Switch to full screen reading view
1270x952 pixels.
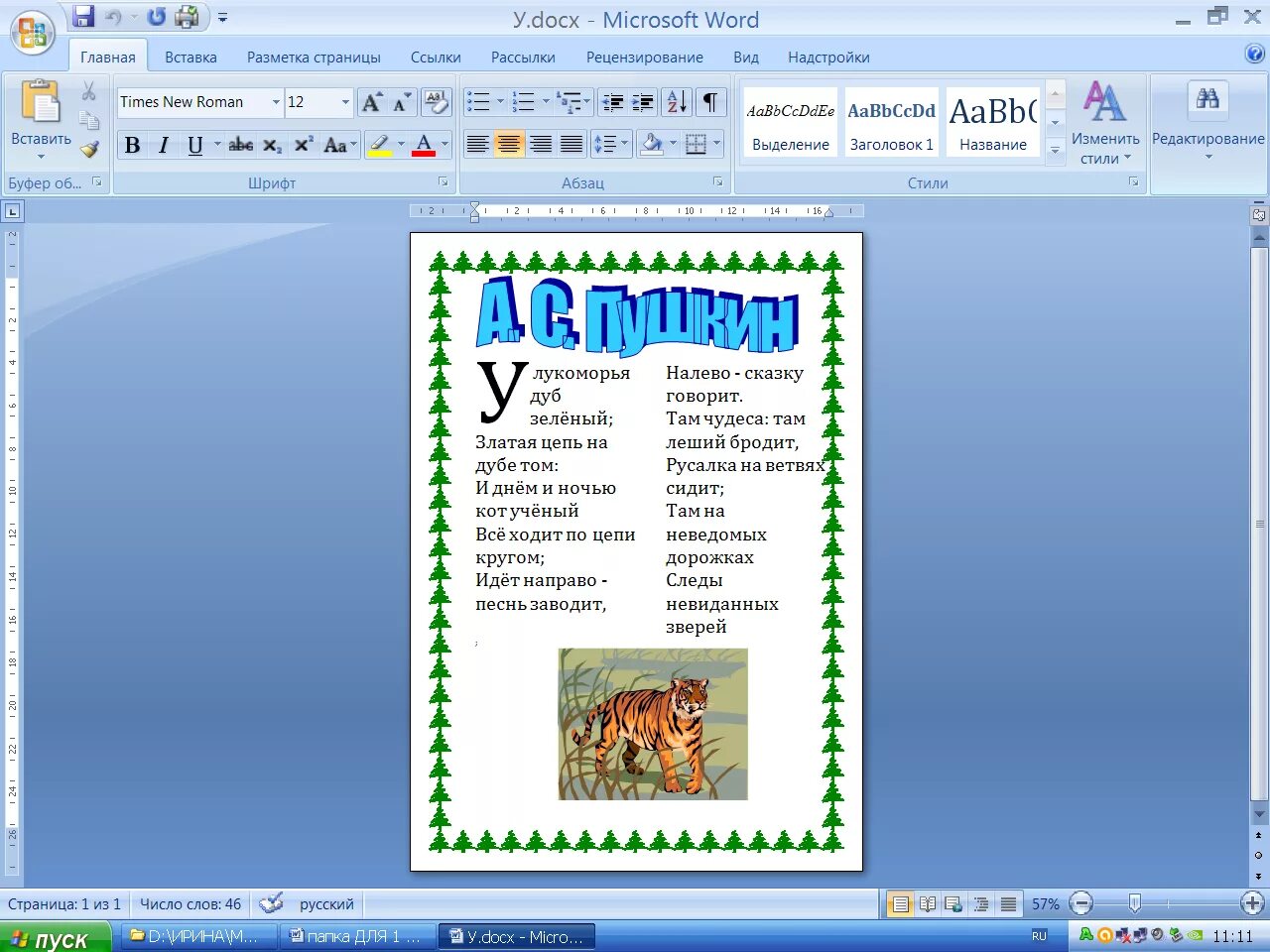928,904
